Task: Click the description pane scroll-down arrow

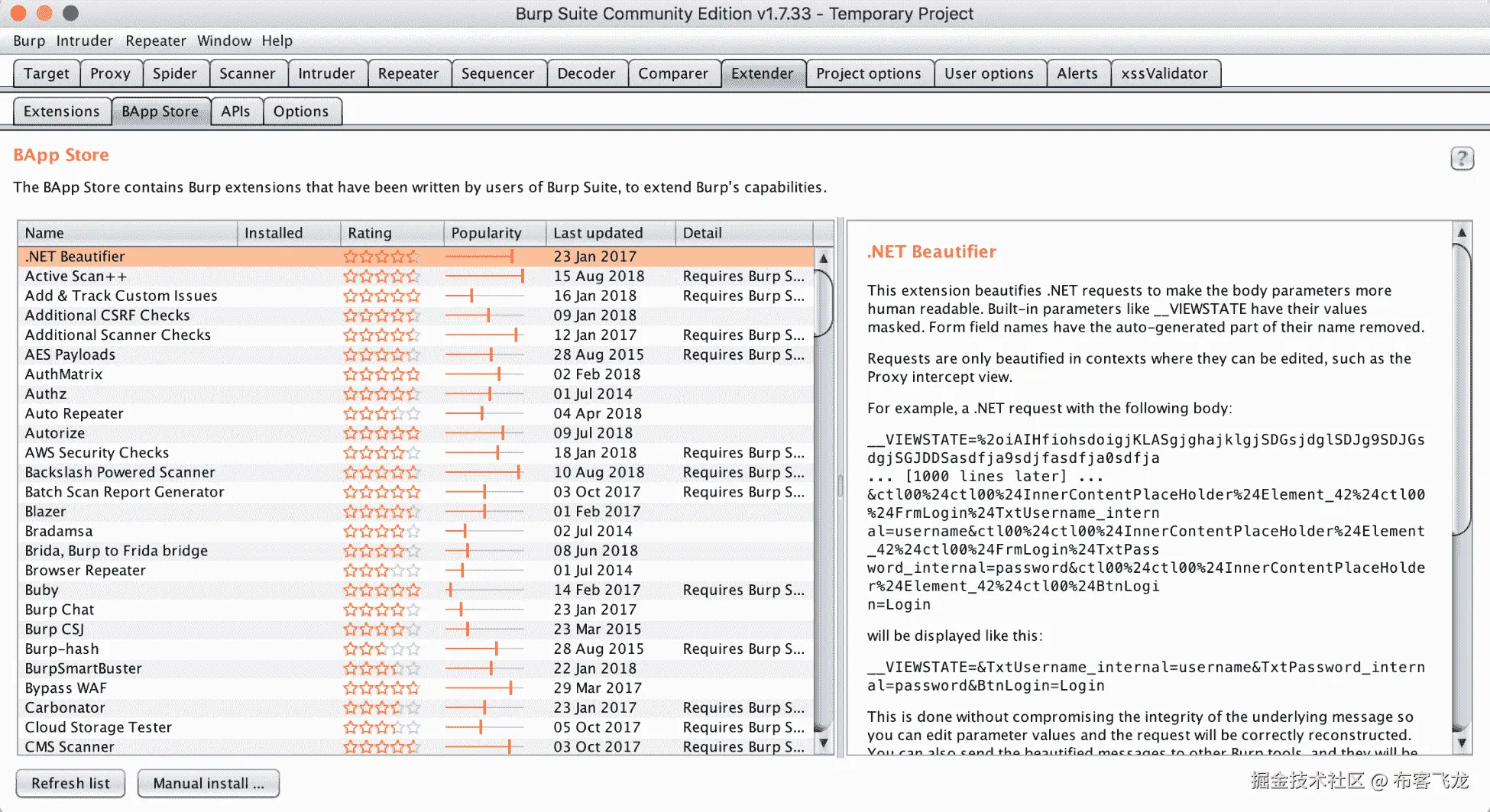Action: [x=1462, y=742]
